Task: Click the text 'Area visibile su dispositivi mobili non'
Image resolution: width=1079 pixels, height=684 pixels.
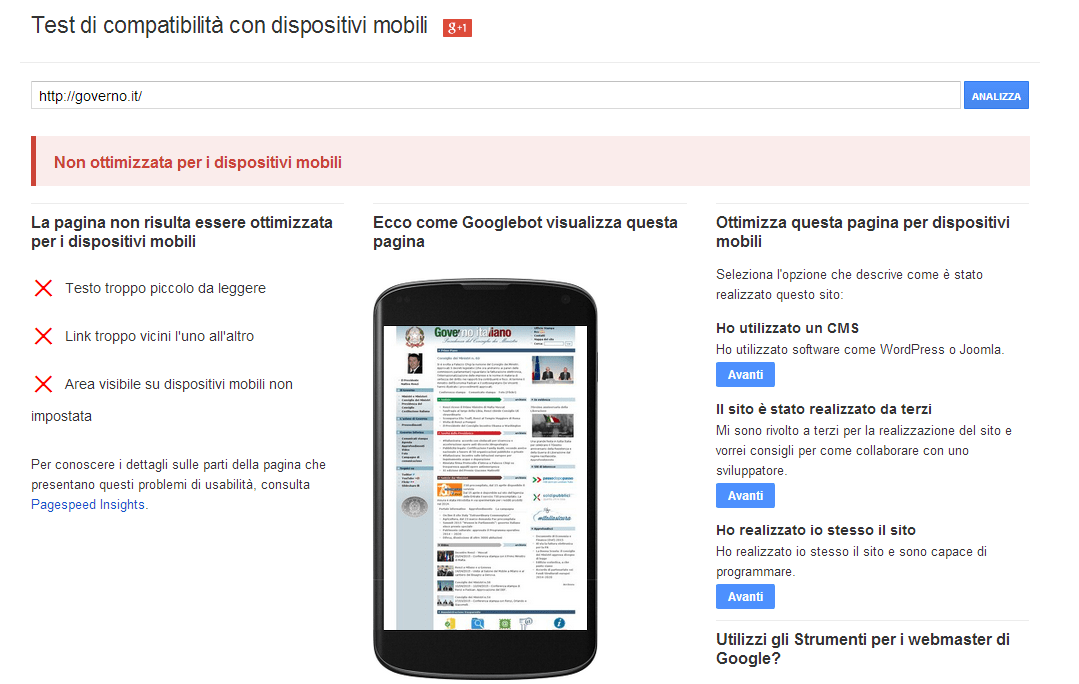Action: [x=179, y=385]
